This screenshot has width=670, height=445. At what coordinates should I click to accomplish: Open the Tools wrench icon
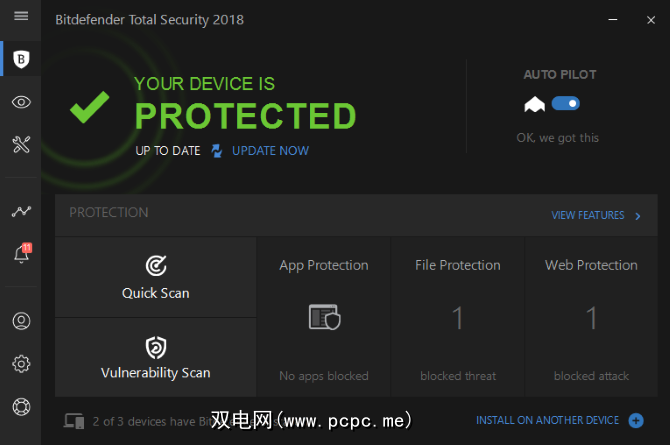pos(21,145)
